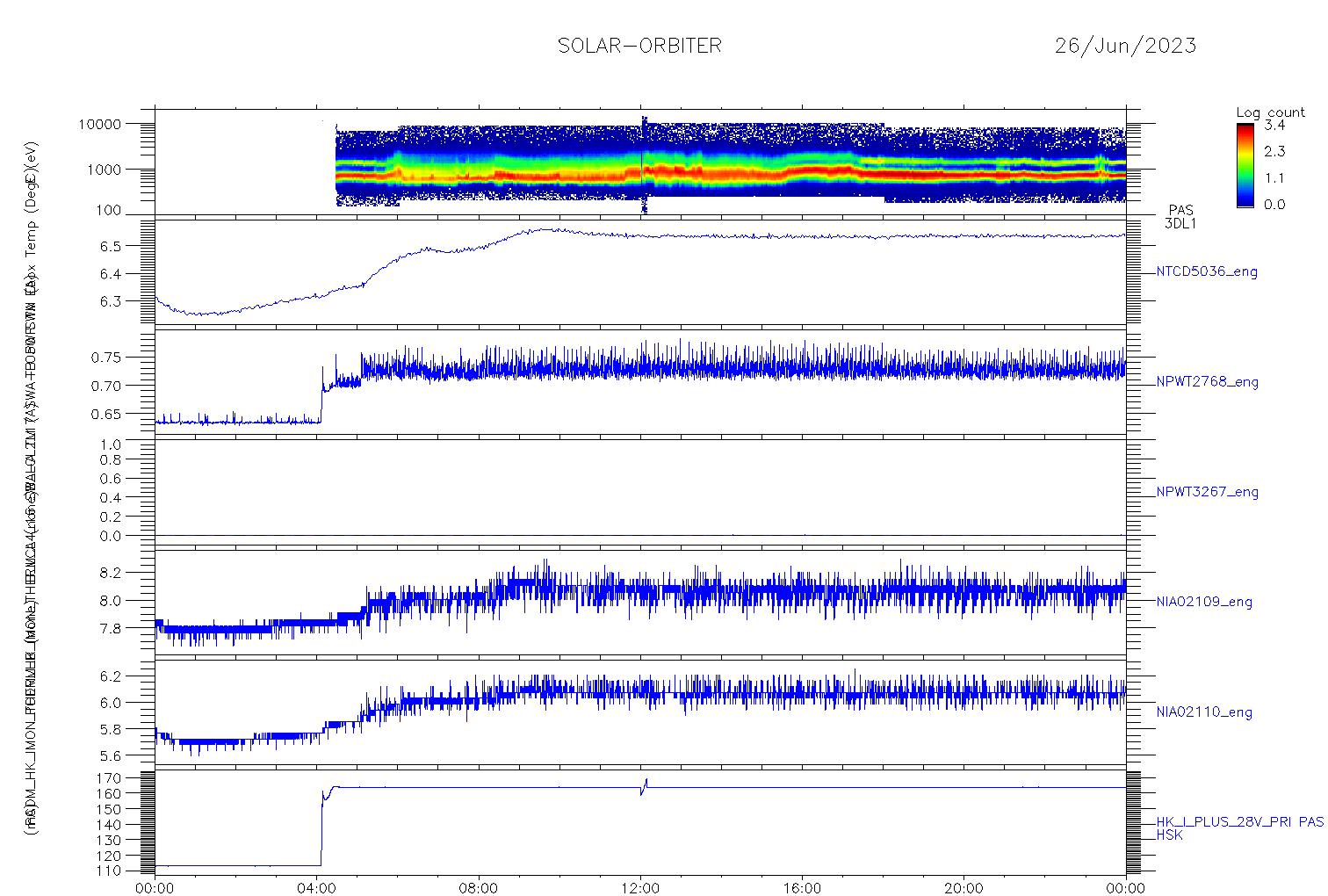Click the 0.0 value on the colorbar

(x=1274, y=205)
